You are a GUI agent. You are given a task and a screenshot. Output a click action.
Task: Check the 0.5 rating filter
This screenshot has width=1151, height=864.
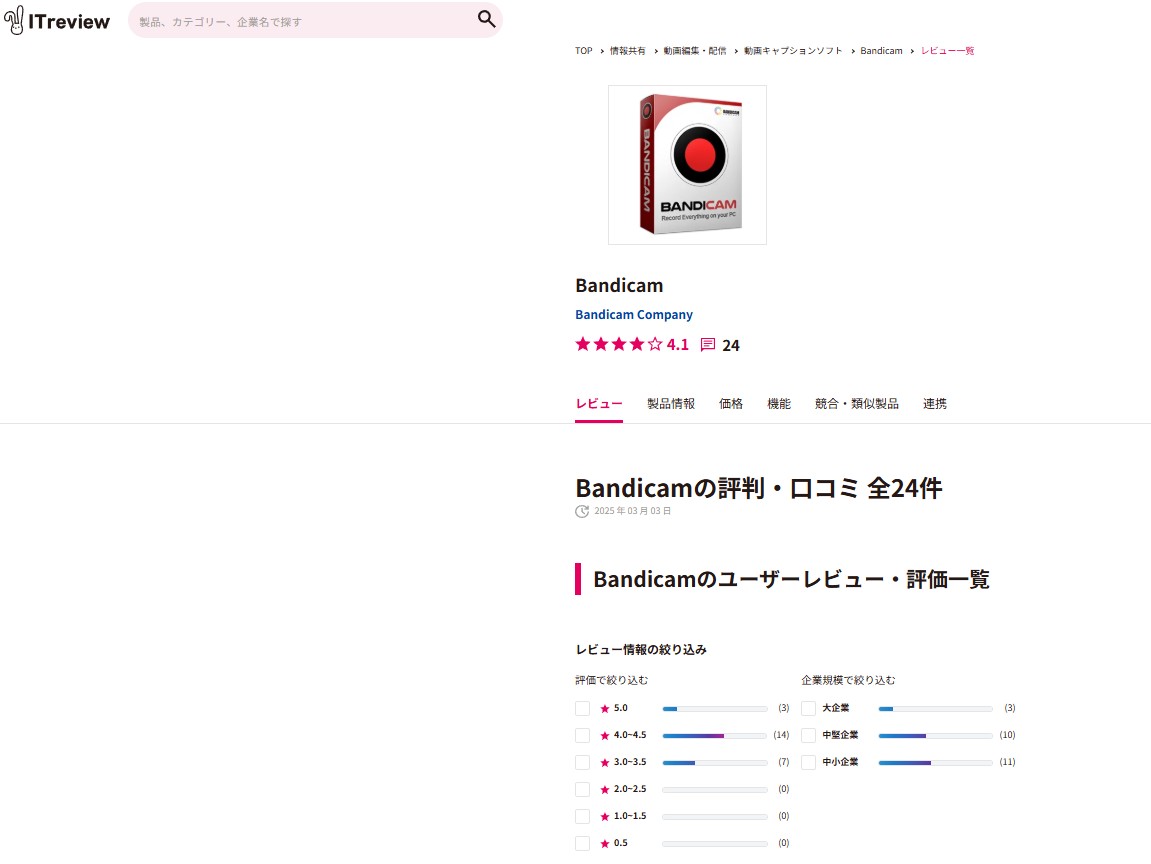[x=582, y=843]
